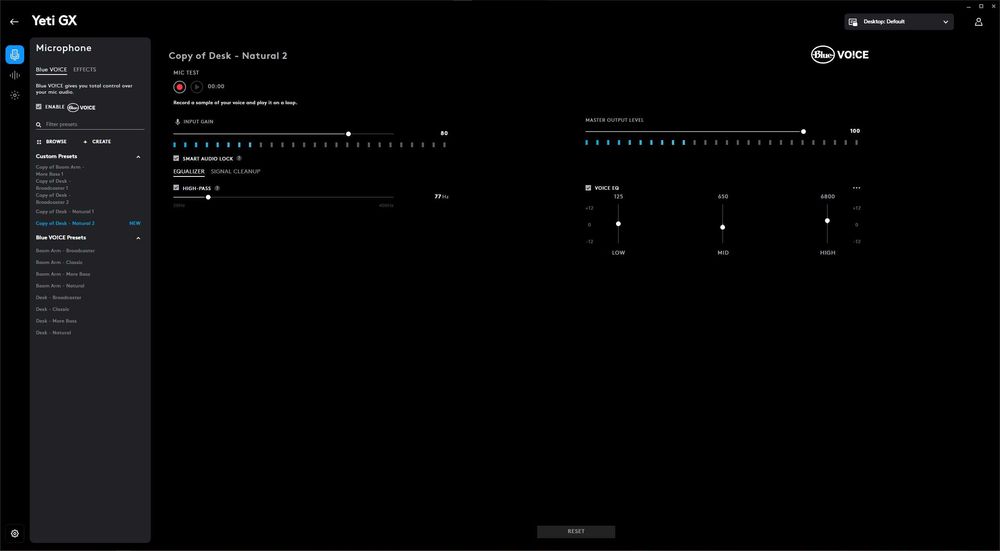Focus the Filter presets input field
1000x551 pixels.
pyautogui.click(x=90, y=125)
